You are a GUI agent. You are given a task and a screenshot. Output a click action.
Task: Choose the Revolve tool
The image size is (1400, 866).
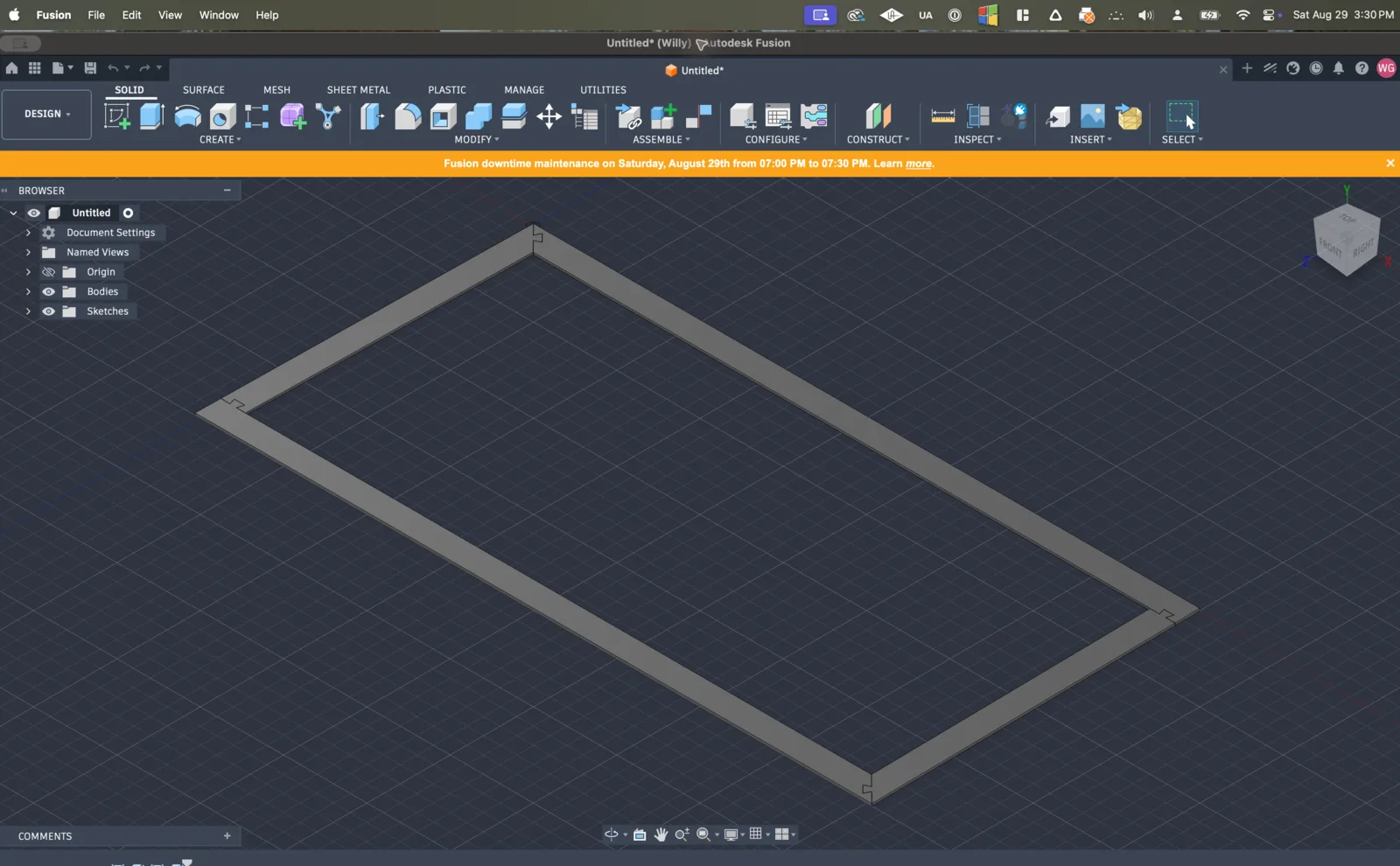point(187,116)
